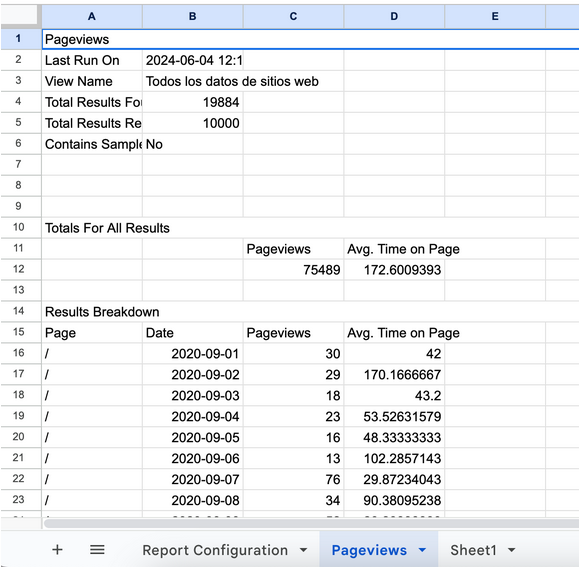Select row 16 header
This screenshot has width=579, height=567.
(18, 353)
